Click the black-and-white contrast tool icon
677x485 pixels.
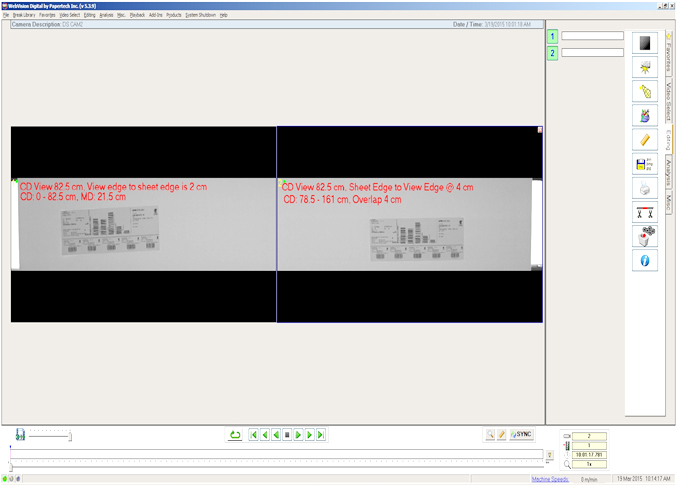(x=645, y=43)
